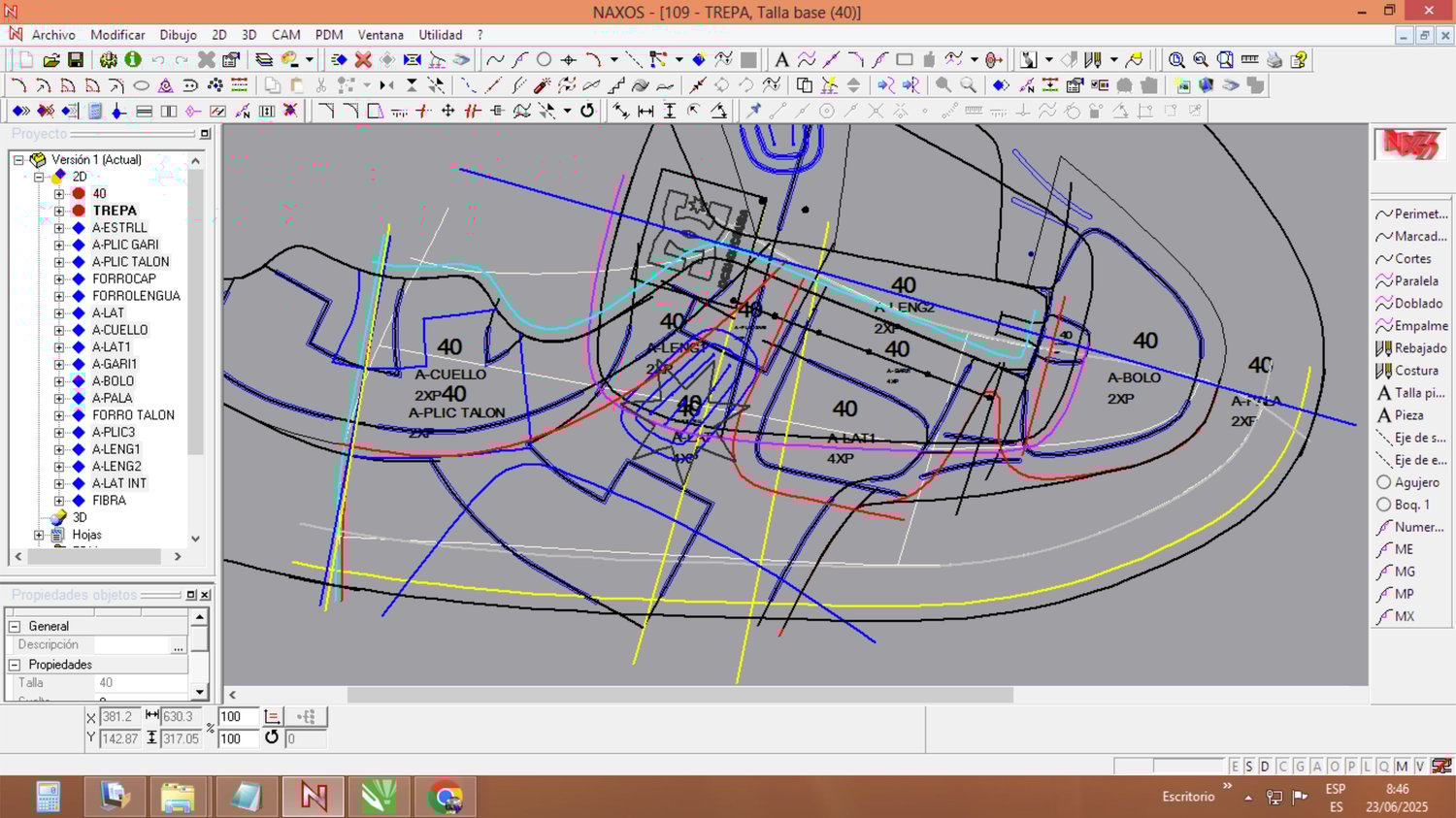Click the project tree horizontal scrollbar
This screenshot has height=818, width=1456.
click(94, 557)
